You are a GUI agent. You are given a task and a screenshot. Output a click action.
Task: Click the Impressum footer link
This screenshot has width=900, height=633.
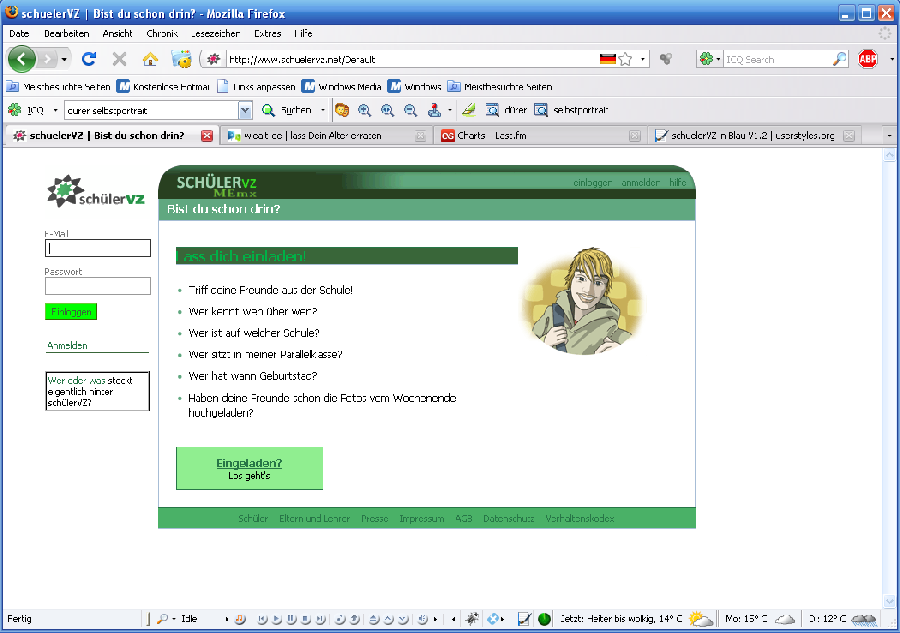(x=422, y=518)
